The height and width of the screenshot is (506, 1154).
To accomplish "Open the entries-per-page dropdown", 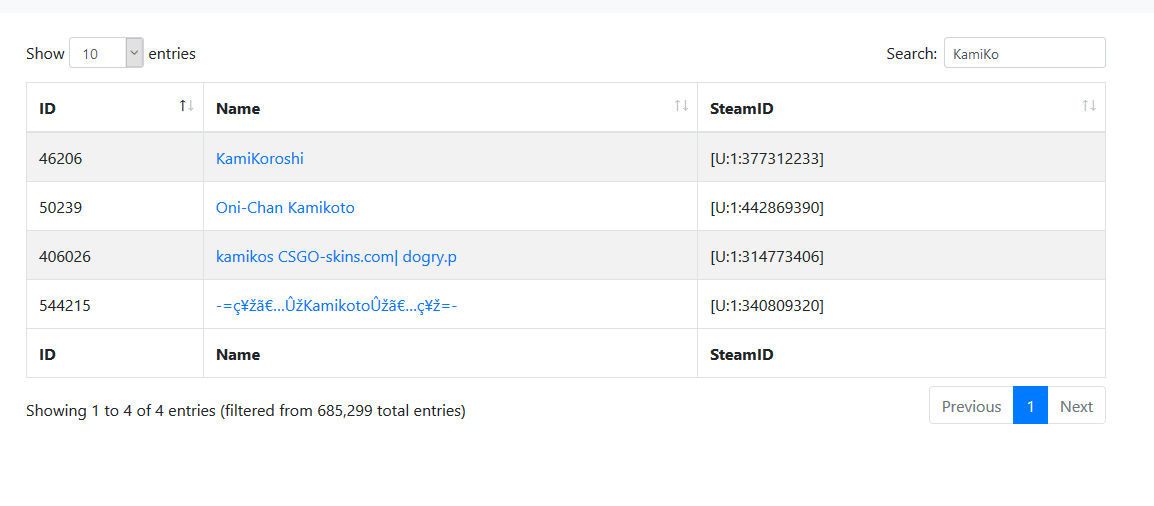I will click(107, 53).
